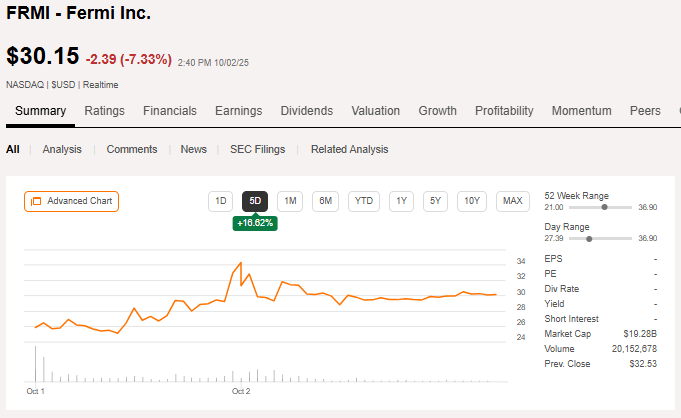This screenshot has width=681, height=418.
Task: Click the Day Range slider marker
Action: click(x=589, y=239)
